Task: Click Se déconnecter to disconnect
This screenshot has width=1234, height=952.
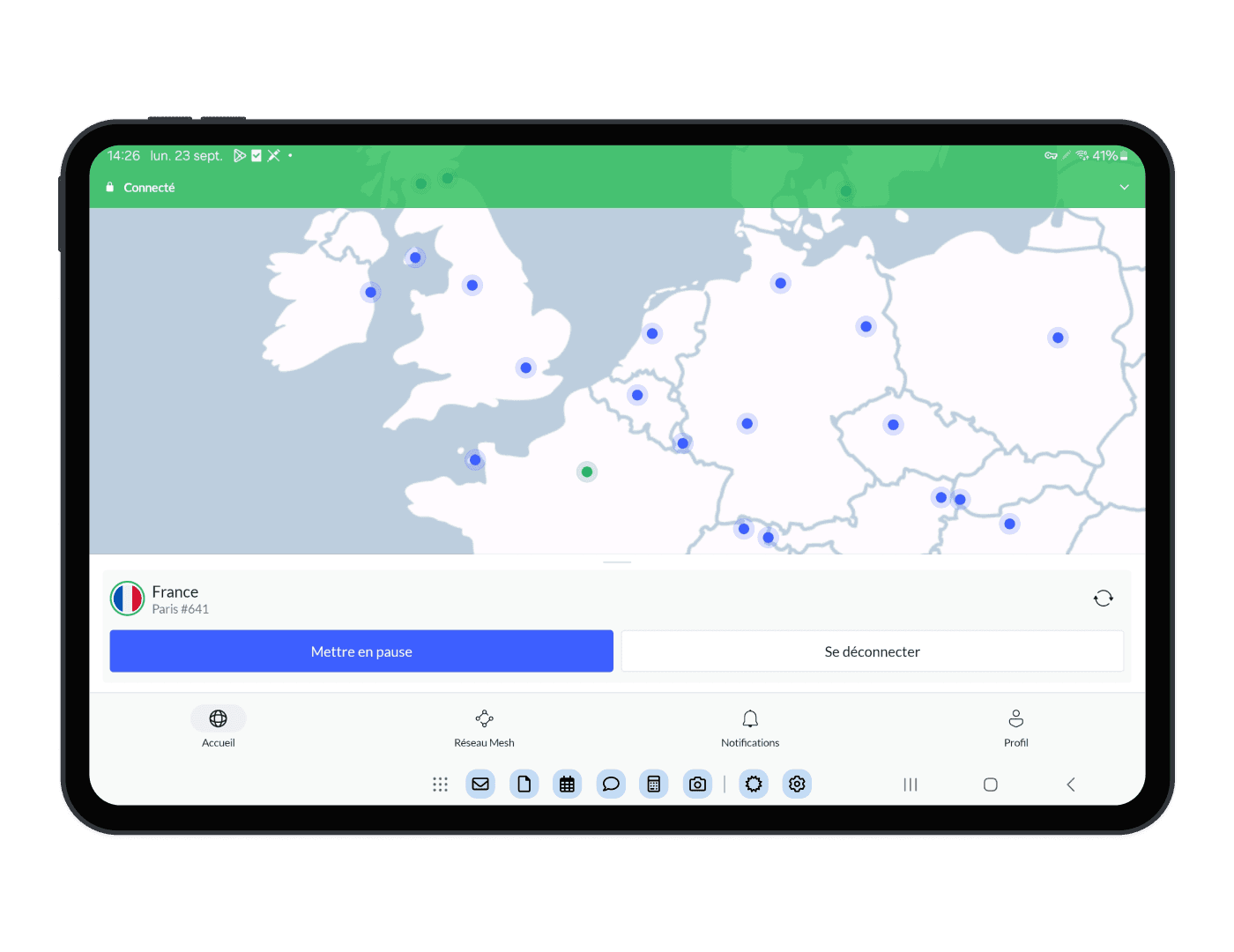Action: [873, 651]
